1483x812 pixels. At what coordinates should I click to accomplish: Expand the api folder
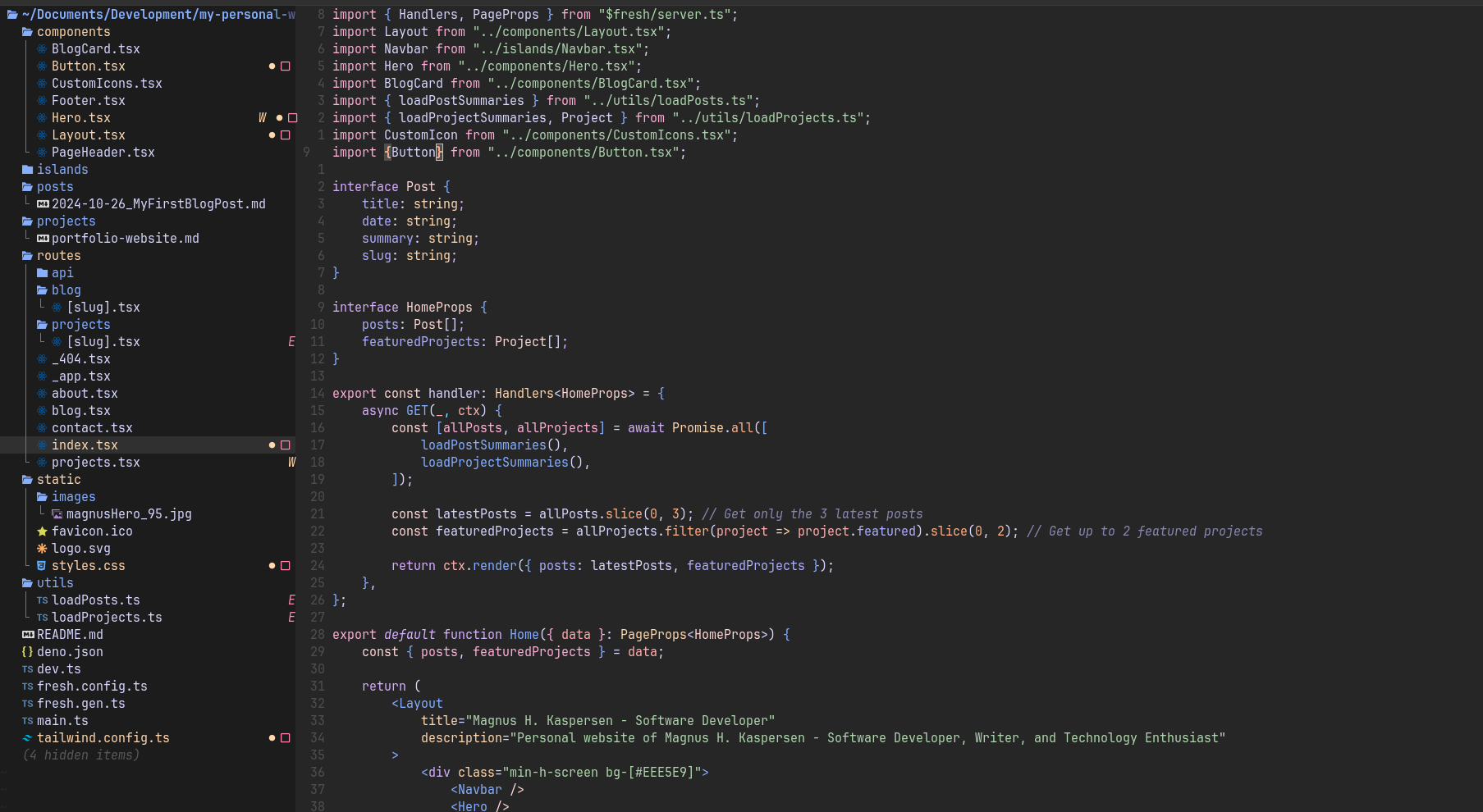[42, 273]
